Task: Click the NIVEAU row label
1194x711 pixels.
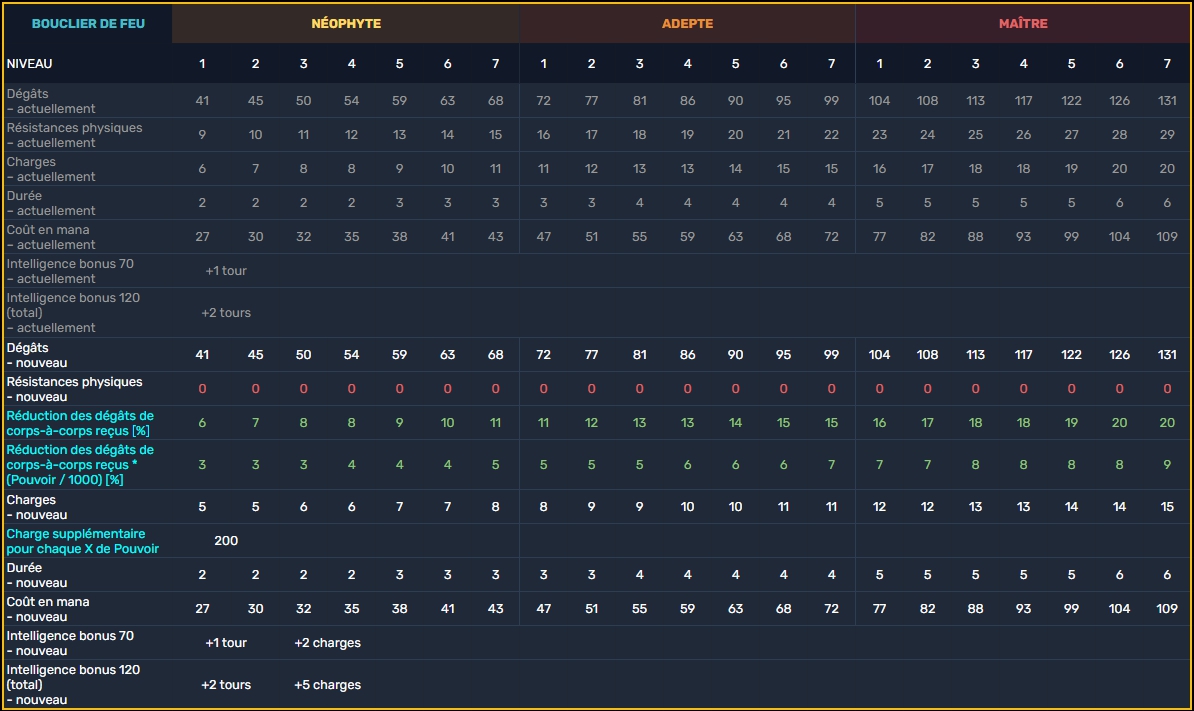Action: click(30, 64)
